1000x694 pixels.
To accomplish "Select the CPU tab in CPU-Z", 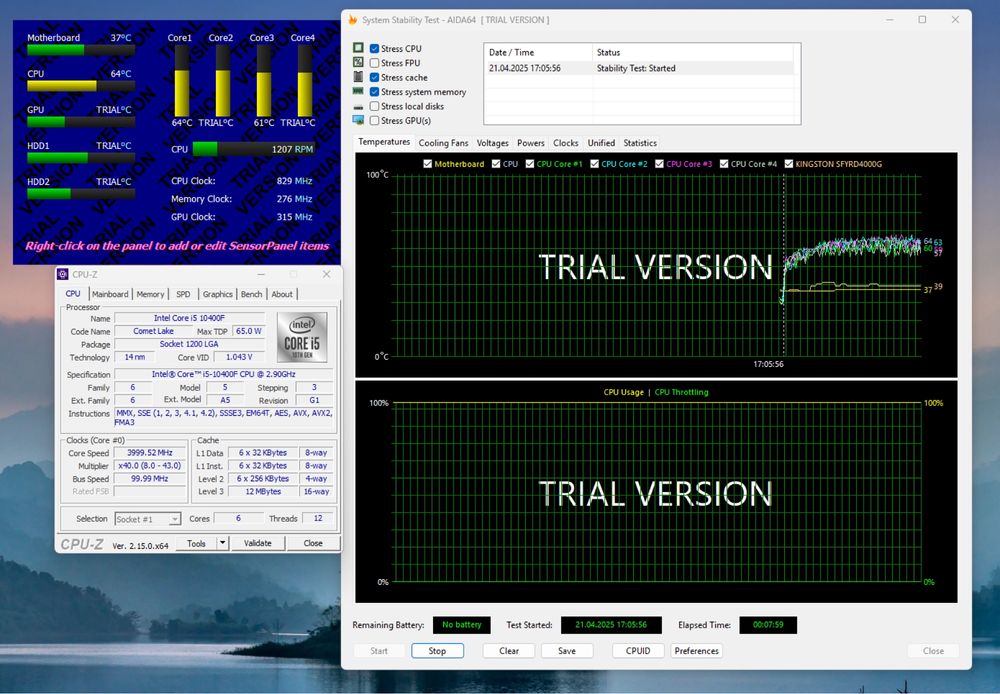I will pyautogui.click(x=73, y=293).
